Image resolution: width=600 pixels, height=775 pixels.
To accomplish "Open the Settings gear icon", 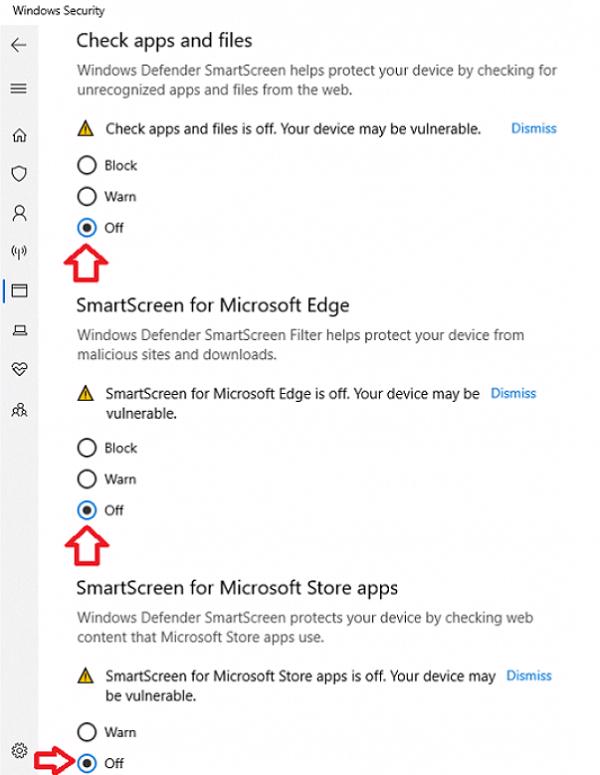I will (x=19, y=750).
